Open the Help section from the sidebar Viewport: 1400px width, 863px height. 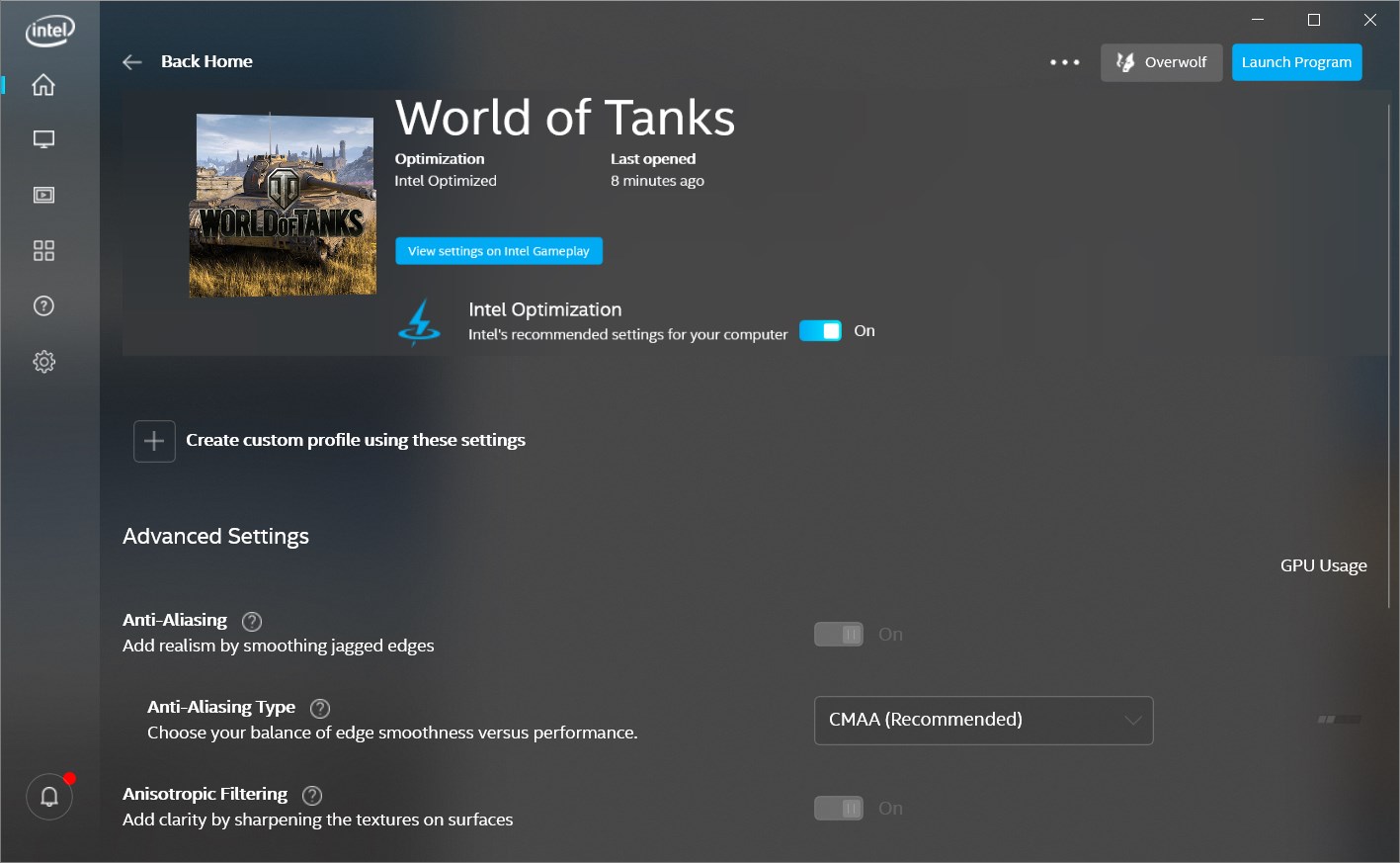pos(43,305)
